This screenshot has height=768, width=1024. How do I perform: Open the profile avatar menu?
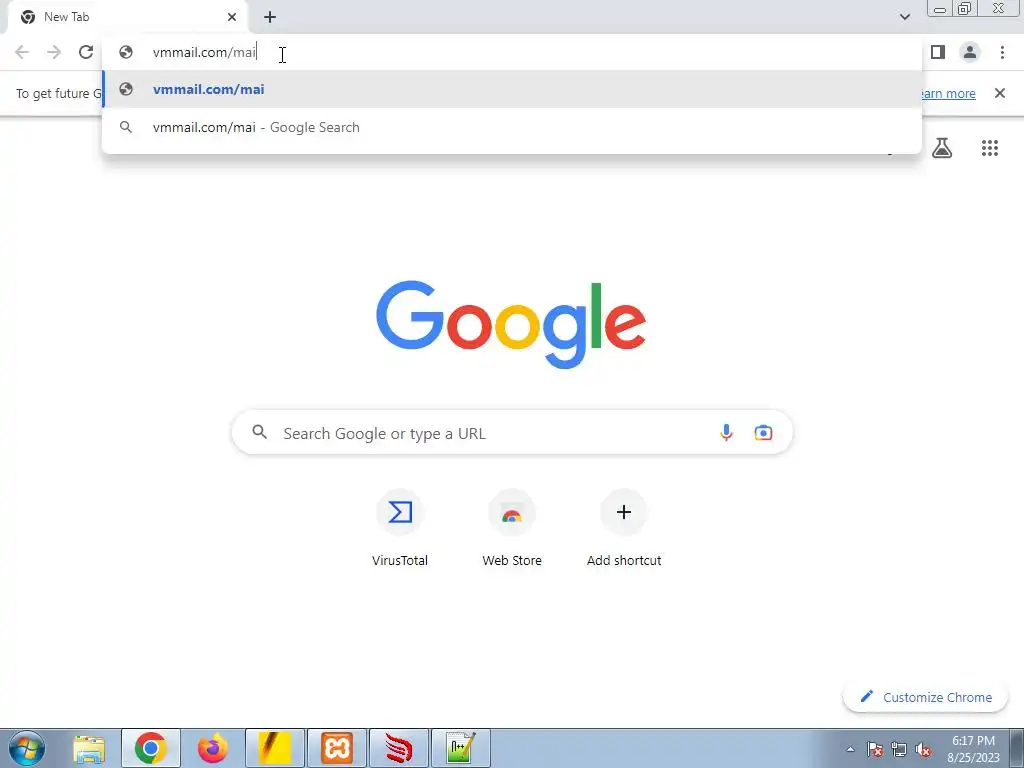970,52
